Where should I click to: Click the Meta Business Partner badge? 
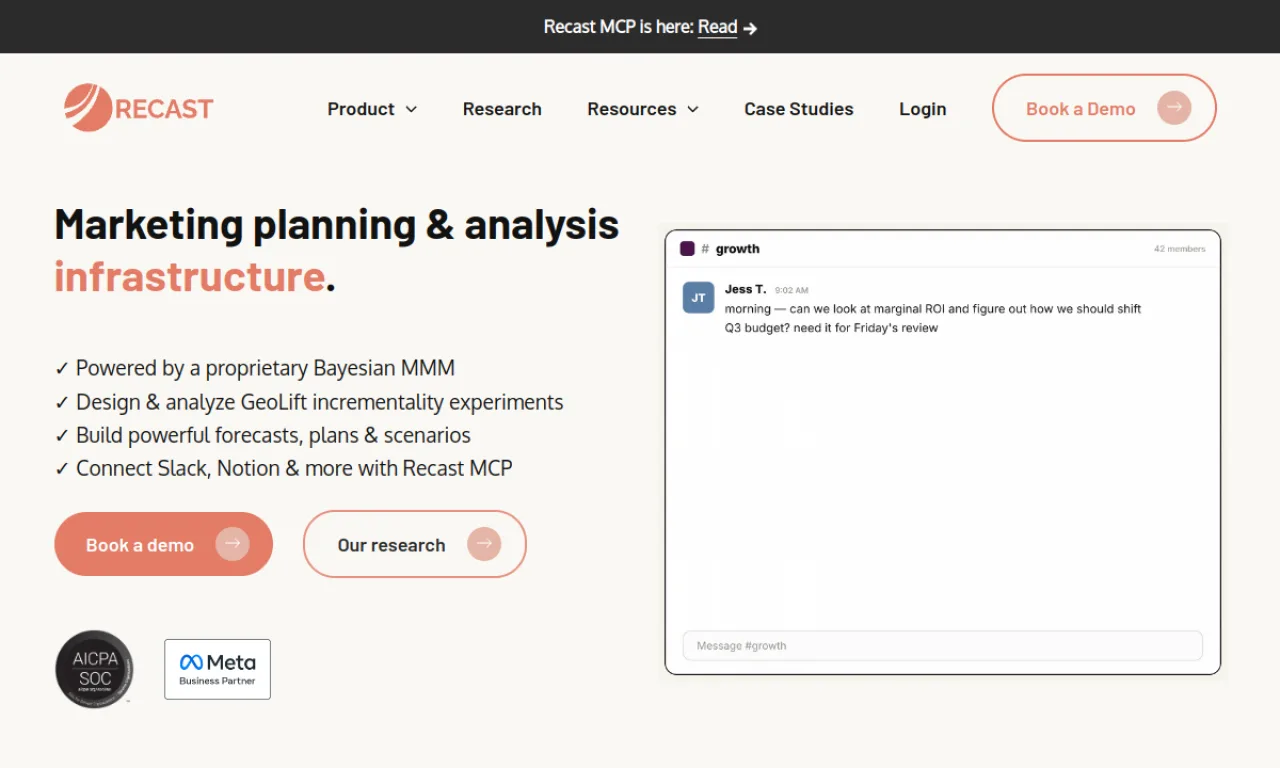click(x=217, y=669)
